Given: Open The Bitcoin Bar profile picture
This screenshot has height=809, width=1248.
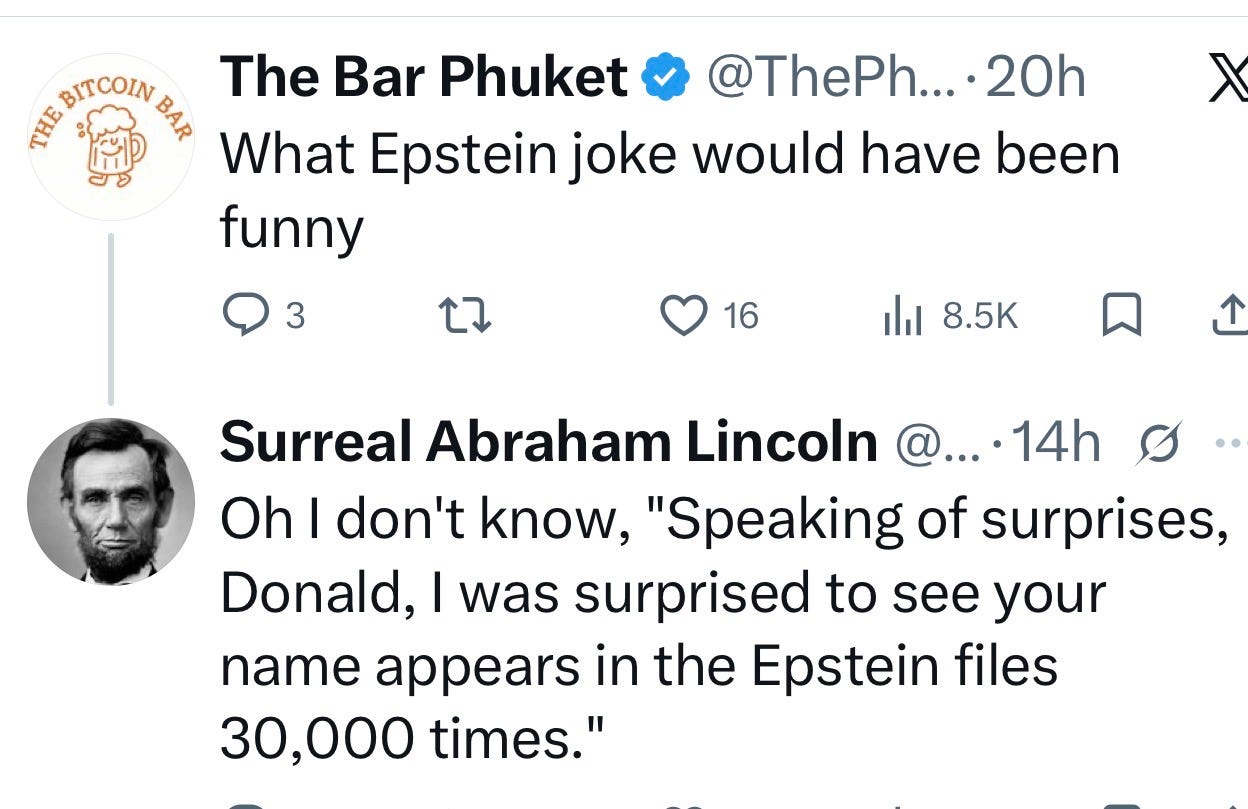Looking at the screenshot, I should click(111, 136).
